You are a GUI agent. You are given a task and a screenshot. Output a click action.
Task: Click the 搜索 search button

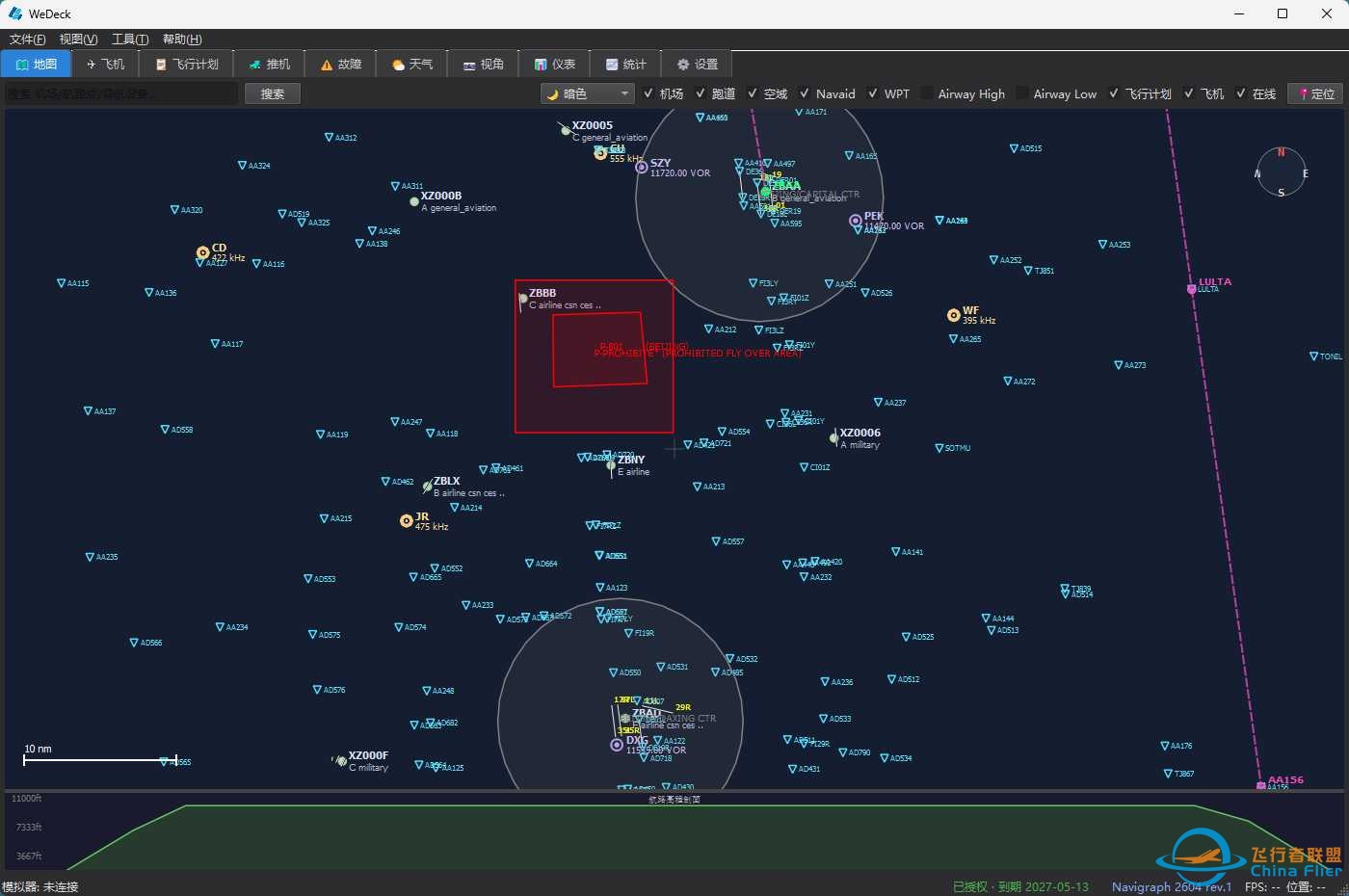click(x=273, y=93)
